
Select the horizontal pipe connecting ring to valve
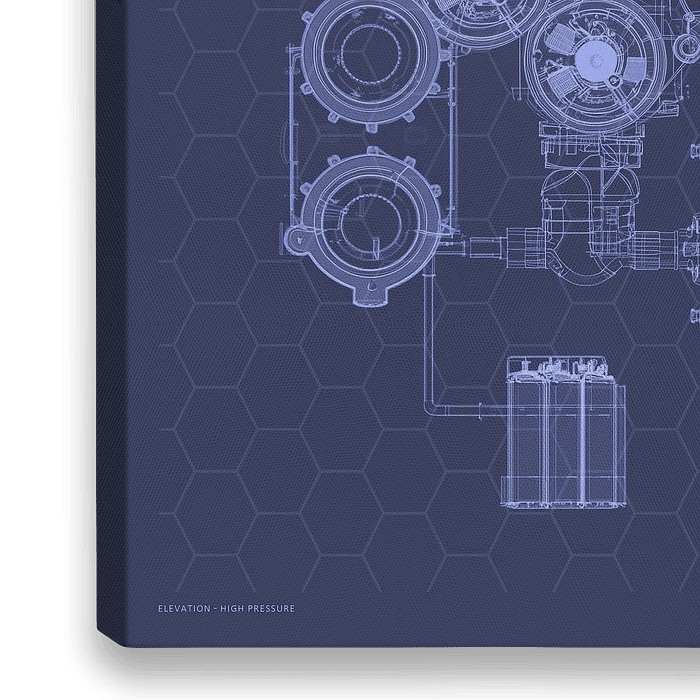click(483, 241)
